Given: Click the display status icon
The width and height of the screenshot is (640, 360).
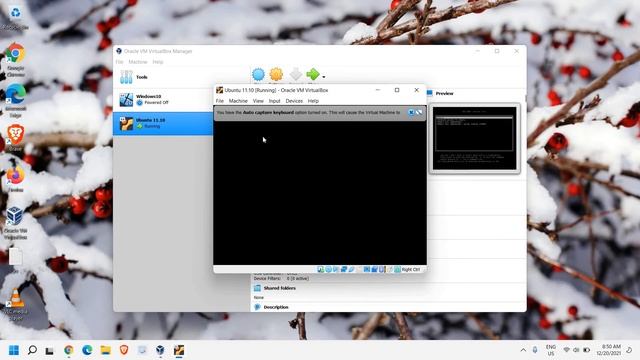Looking at the screenshot, I should [x=367, y=269].
